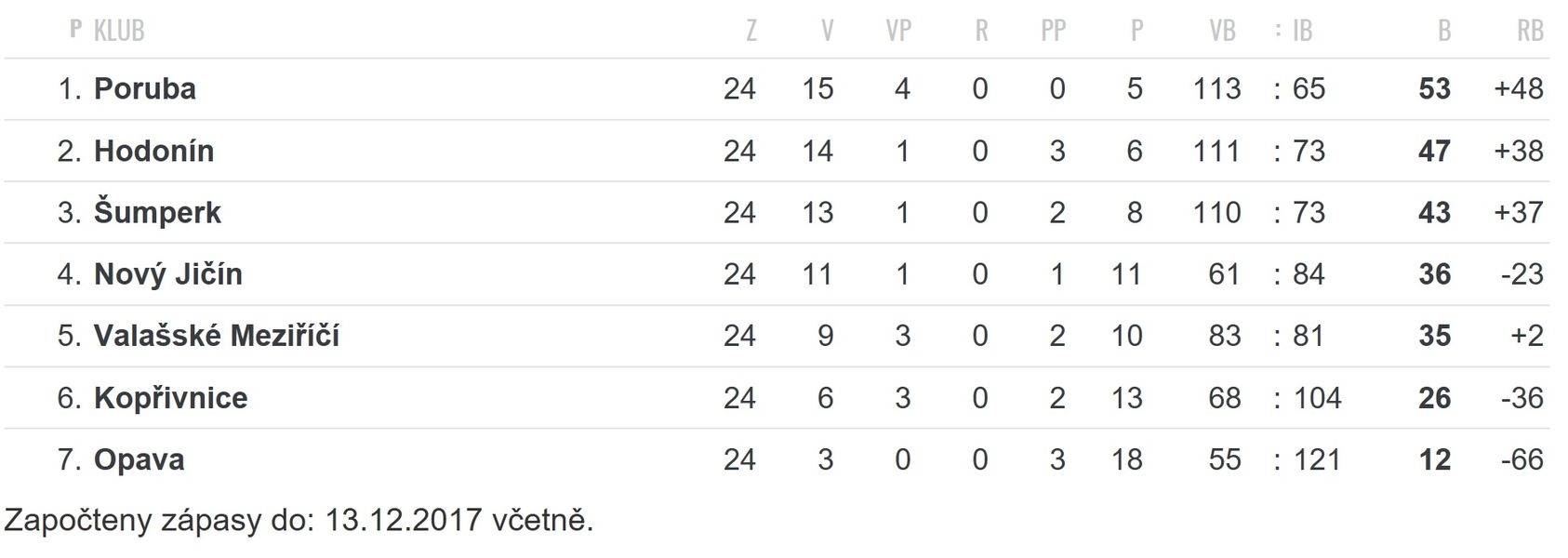Sort by the KLUB column header
The height and width of the screenshot is (558, 1568).
[x=119, y=31]
